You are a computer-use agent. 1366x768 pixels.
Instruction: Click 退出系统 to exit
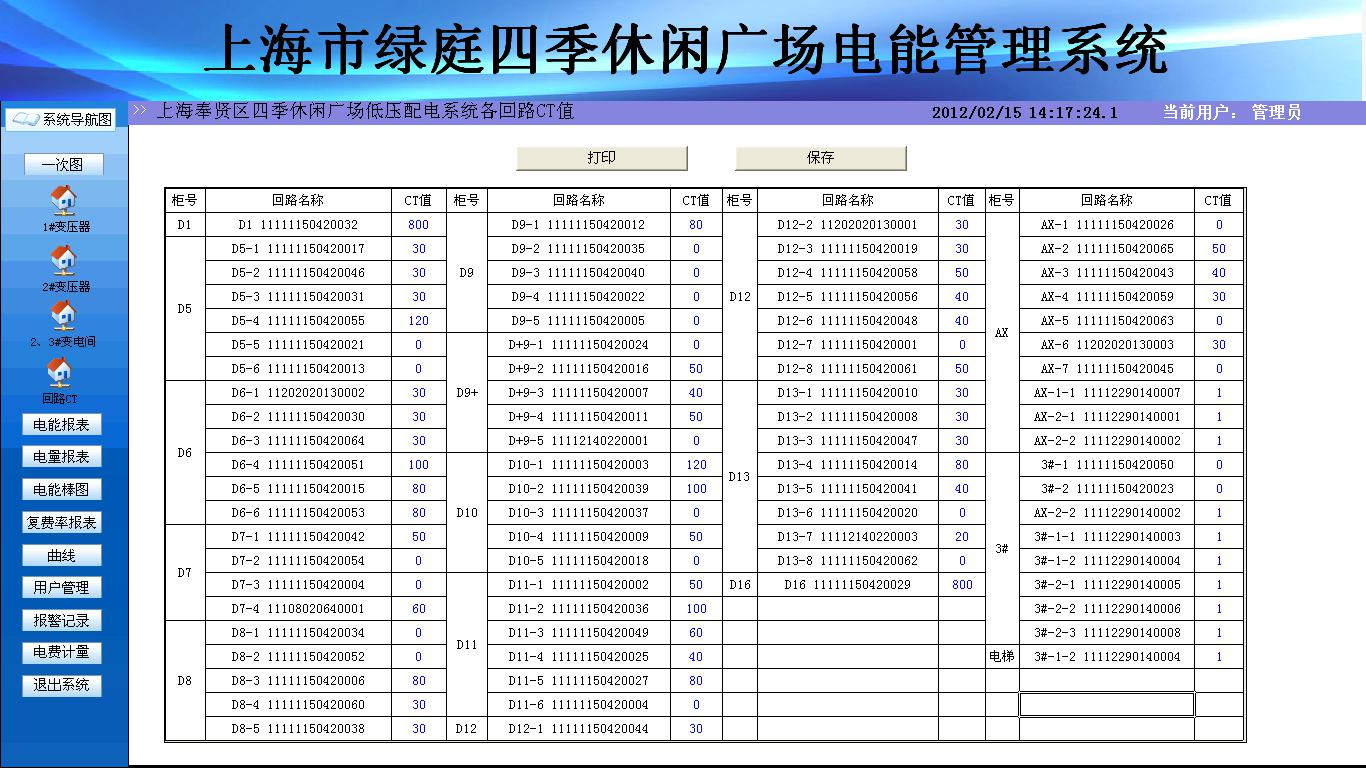(x=62, y=685)
